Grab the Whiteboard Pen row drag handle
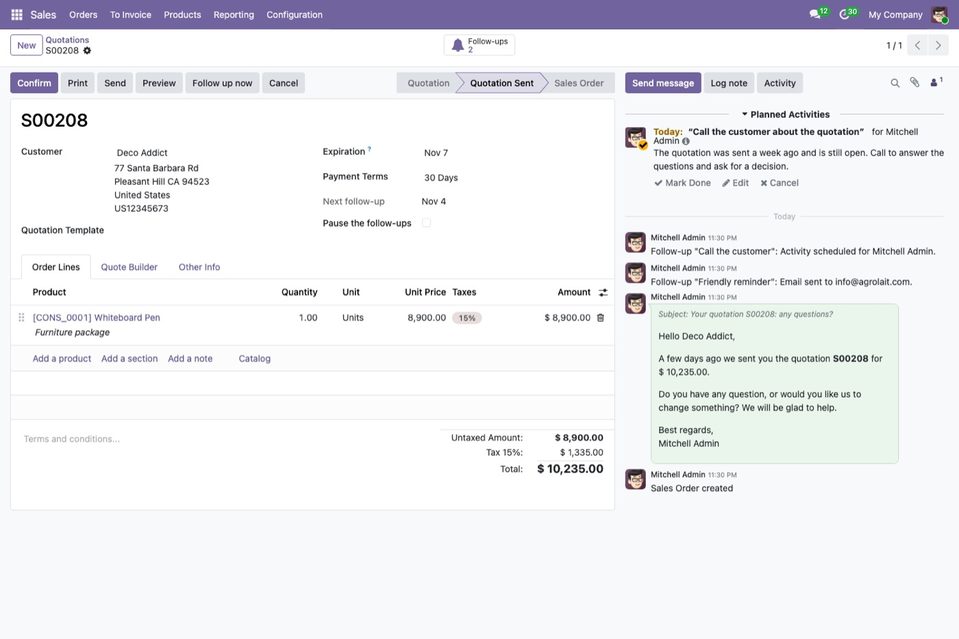 pyautogui.click(x=21, y=317)
